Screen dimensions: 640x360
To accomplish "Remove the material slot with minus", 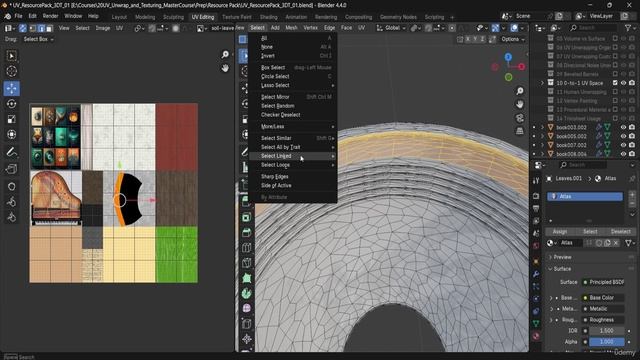I will [632, 203].
